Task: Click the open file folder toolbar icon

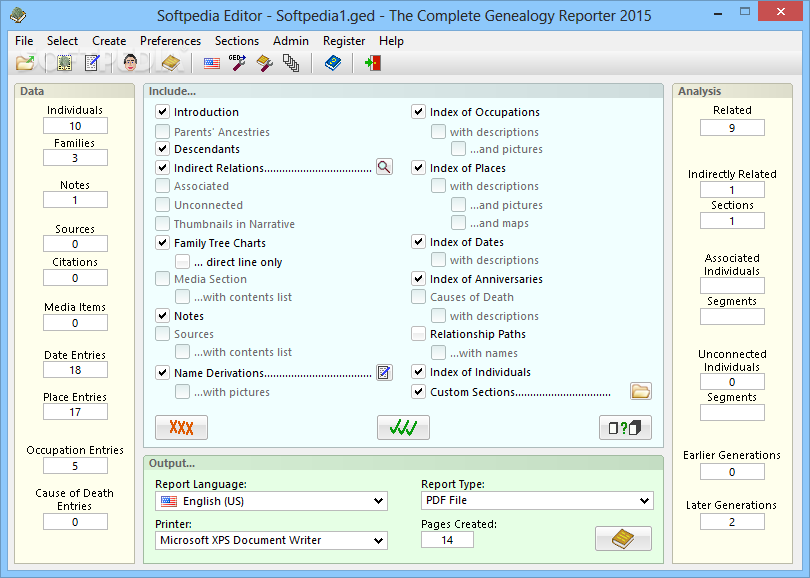Action: click(x=25, y=63)
